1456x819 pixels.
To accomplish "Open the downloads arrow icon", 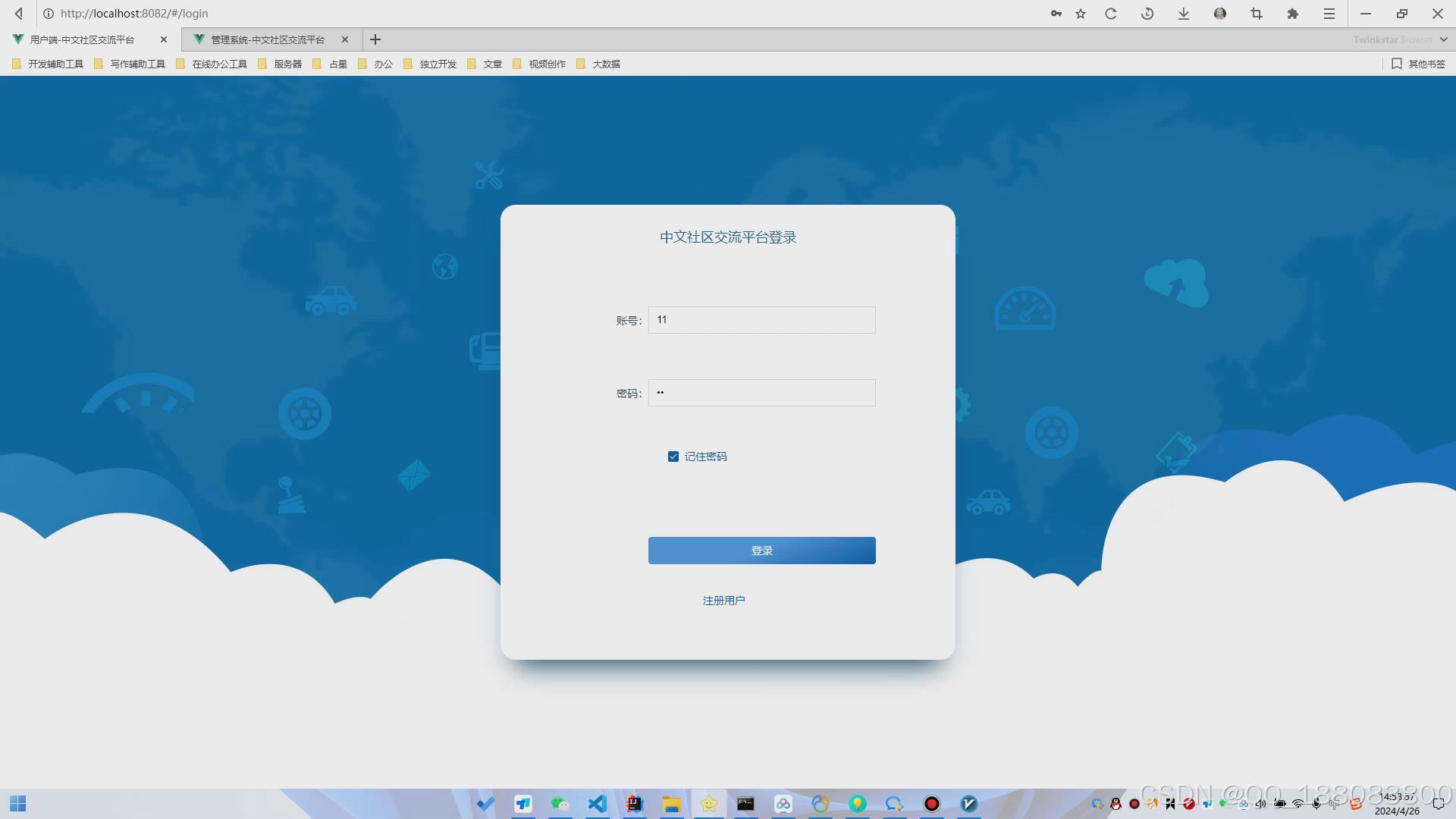I will click(x=1184, y=14).
